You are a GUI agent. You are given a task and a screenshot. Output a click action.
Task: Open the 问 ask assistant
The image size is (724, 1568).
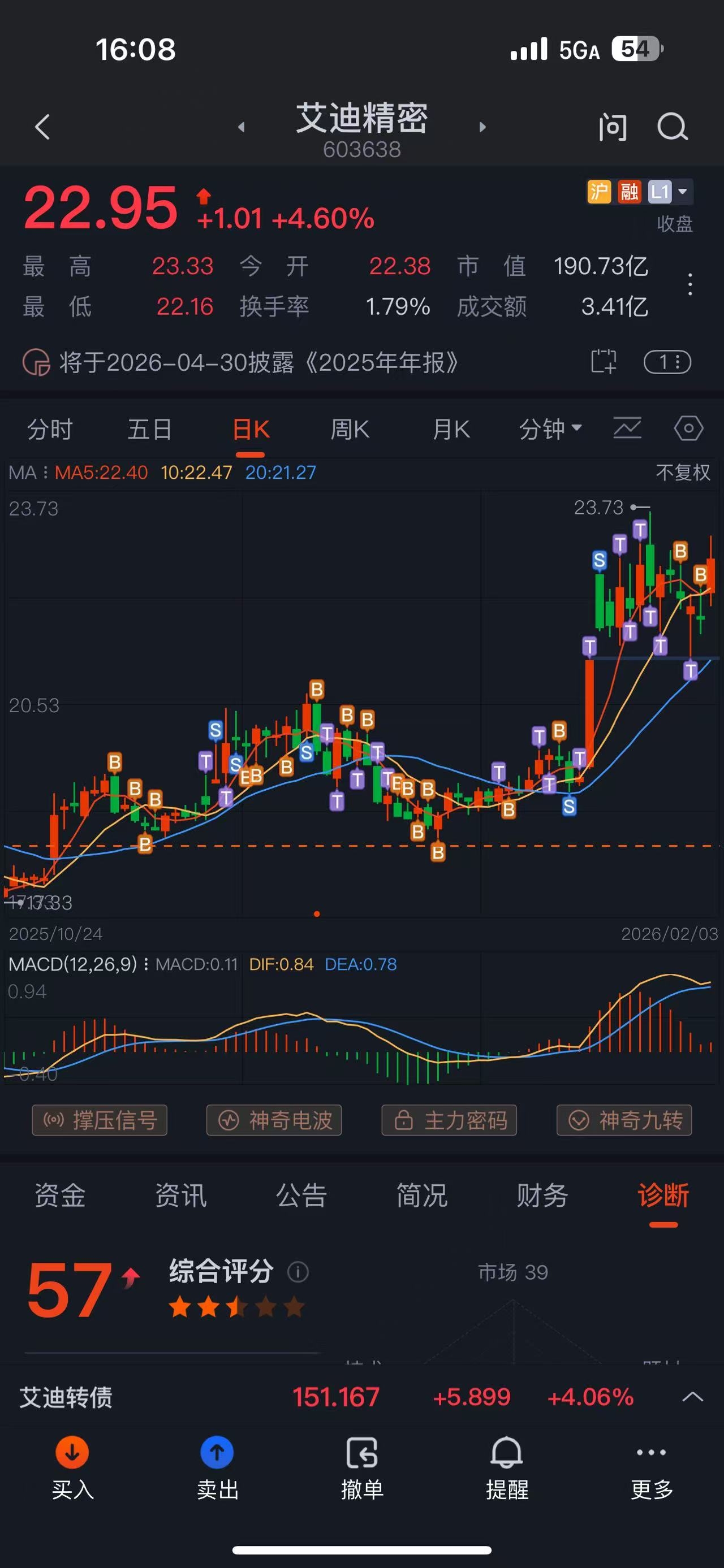(613, 127)
